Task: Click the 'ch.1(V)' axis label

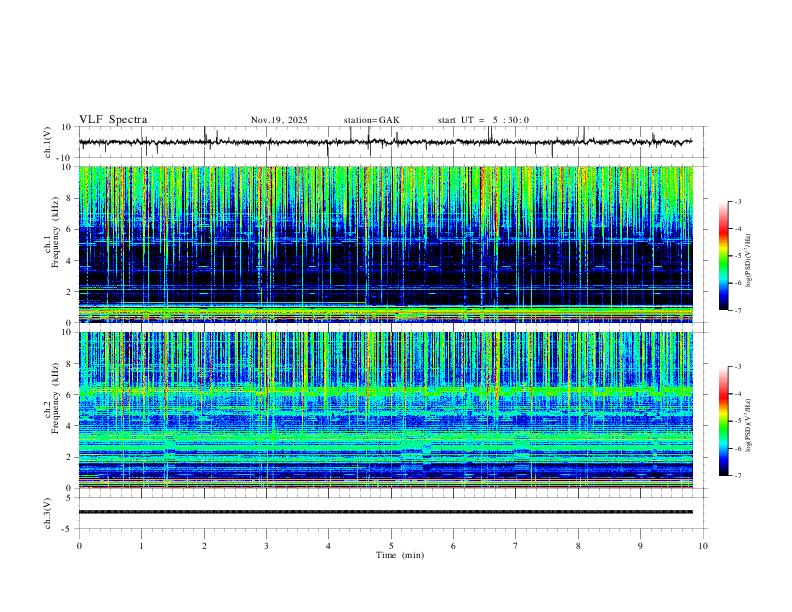Action: (48, 142)
